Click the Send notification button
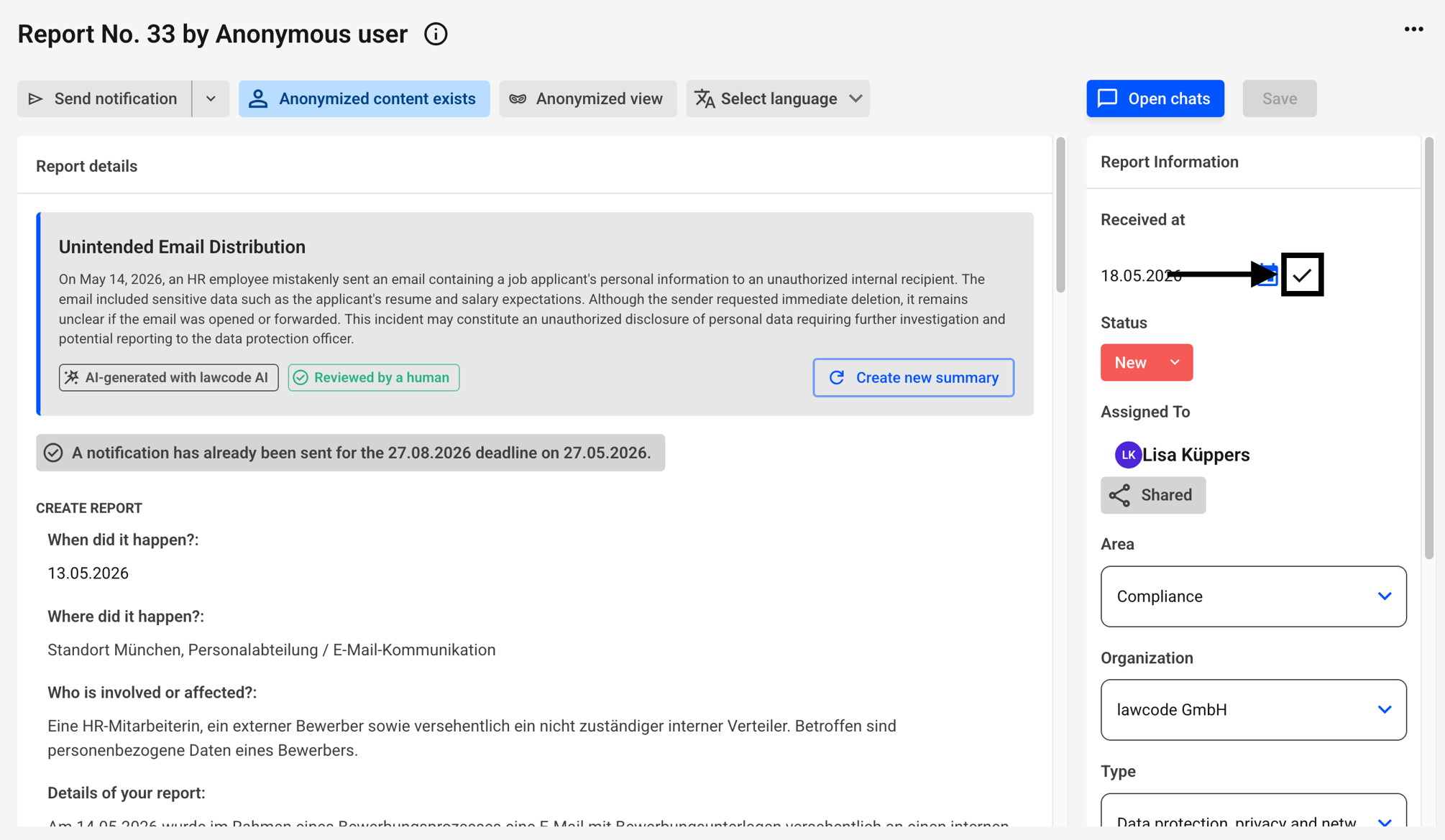 (x=104, y=98)
